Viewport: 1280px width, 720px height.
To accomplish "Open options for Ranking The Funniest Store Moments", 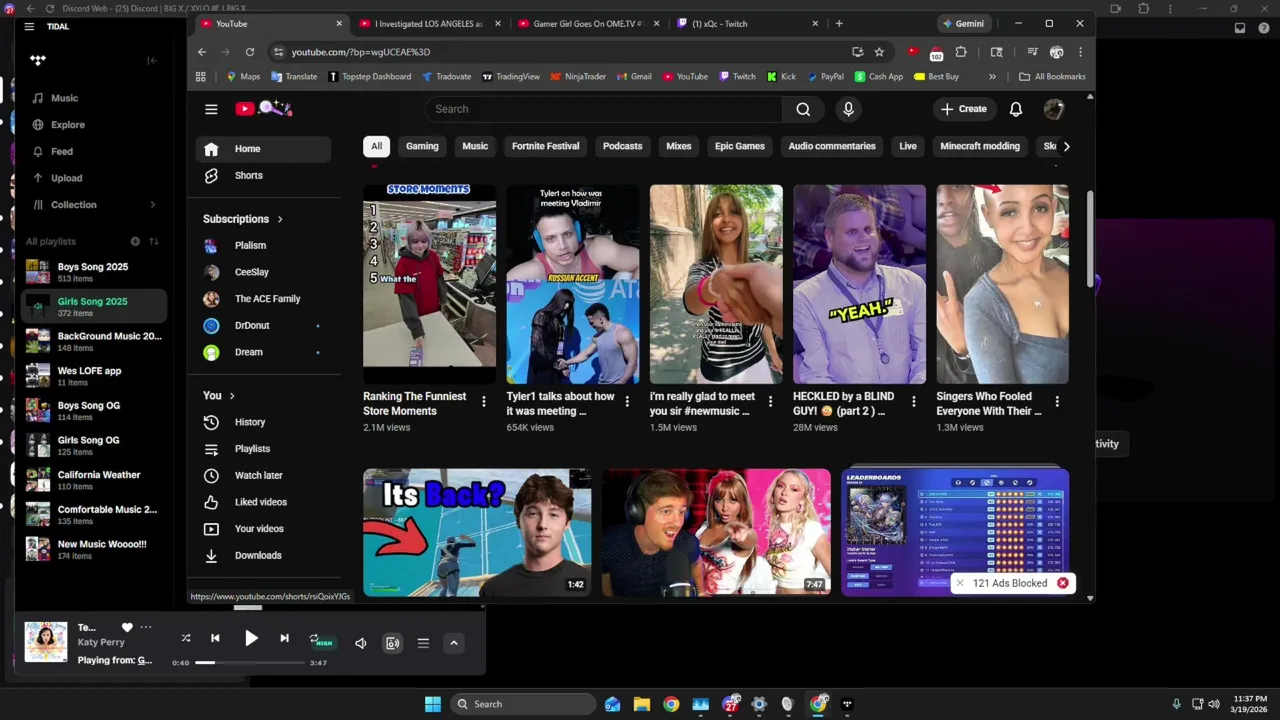I will tap(483, 402).
